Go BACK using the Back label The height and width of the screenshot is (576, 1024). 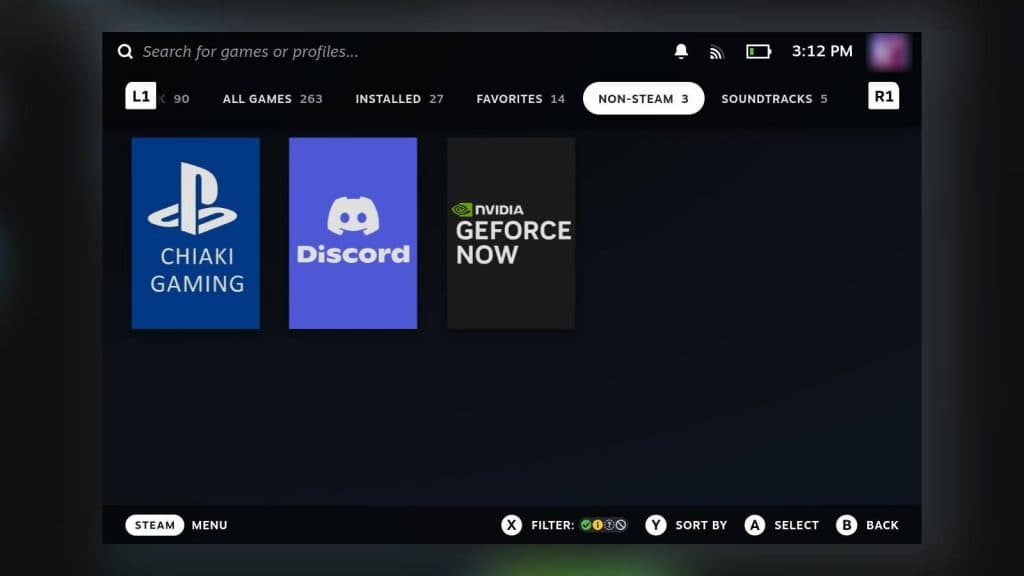point(882,525)
